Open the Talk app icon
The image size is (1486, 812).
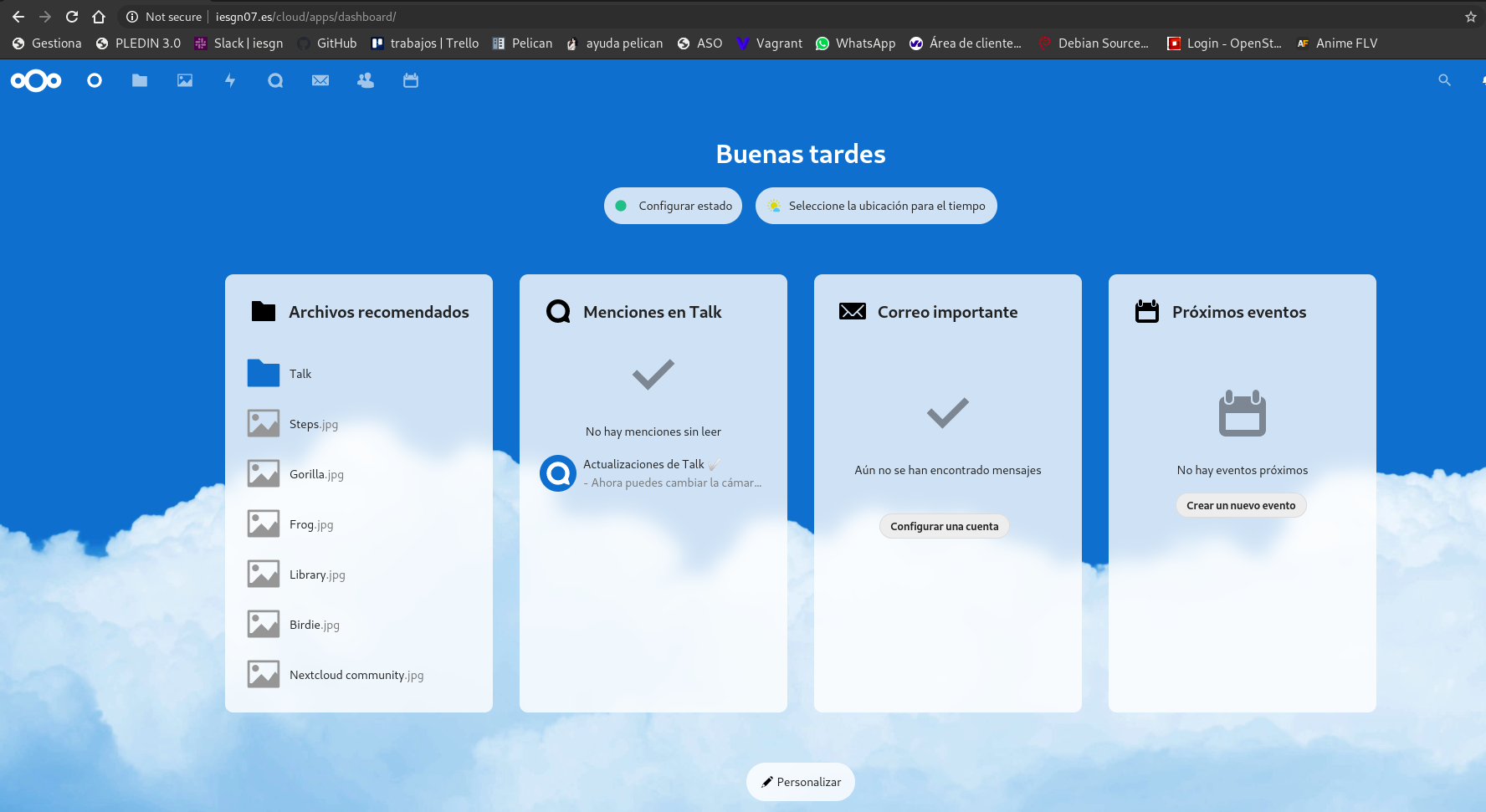pos(275,80)
